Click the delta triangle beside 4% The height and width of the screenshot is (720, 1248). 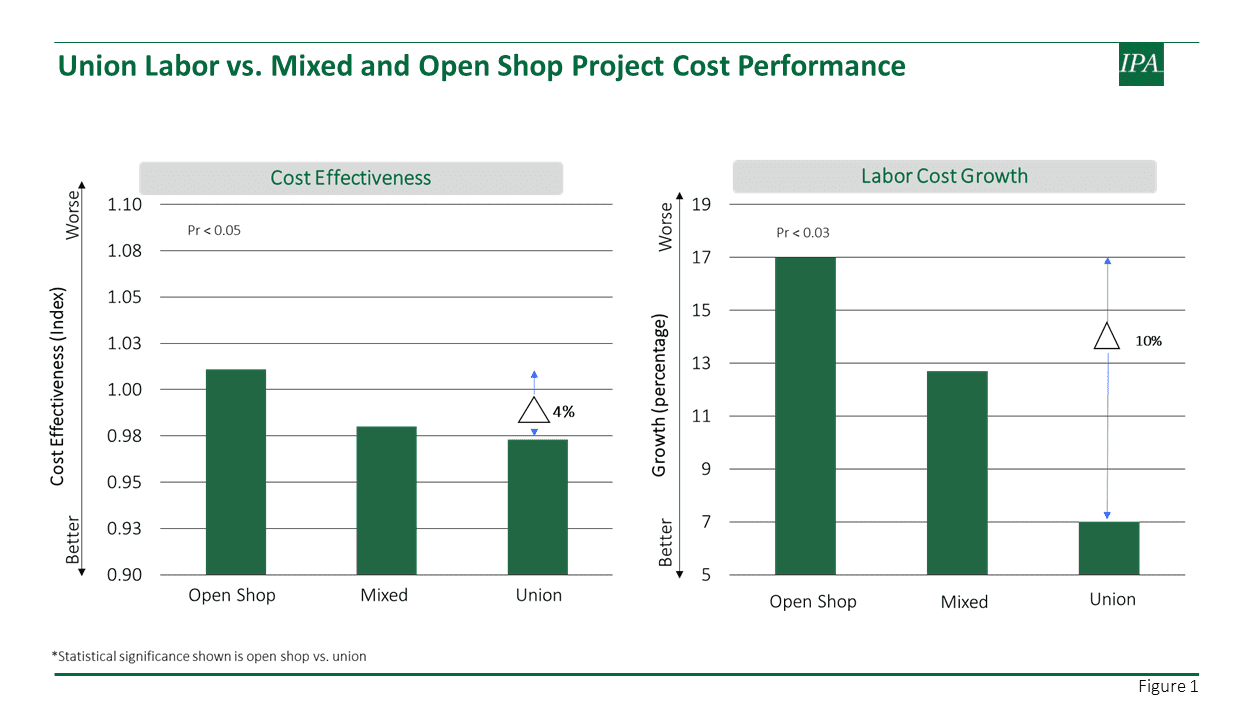click(x=533, y=411)
